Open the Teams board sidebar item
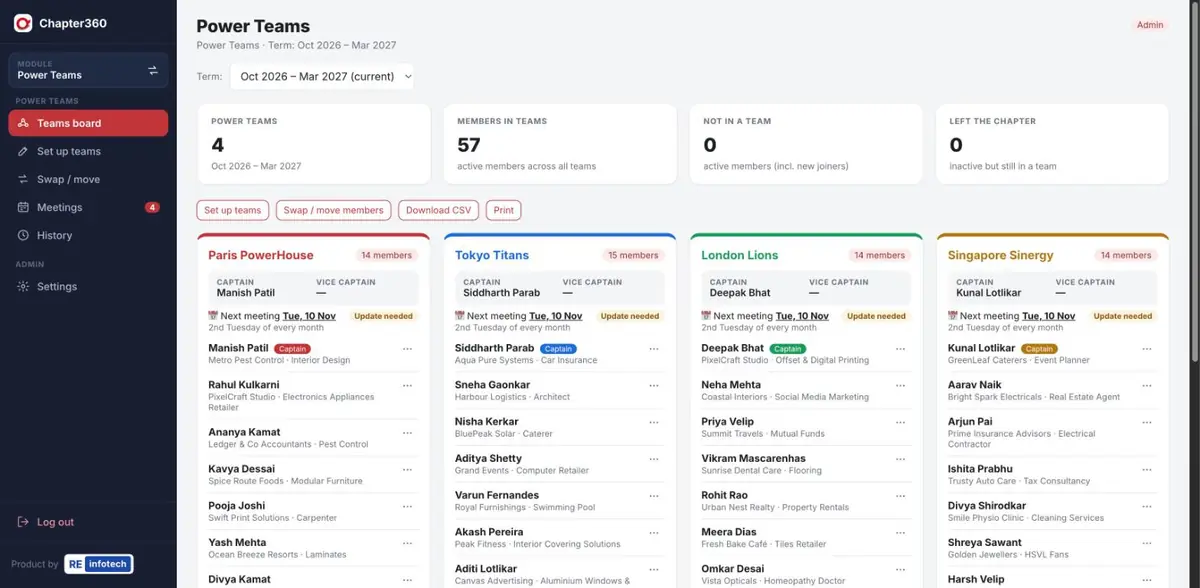 [88, 123]
